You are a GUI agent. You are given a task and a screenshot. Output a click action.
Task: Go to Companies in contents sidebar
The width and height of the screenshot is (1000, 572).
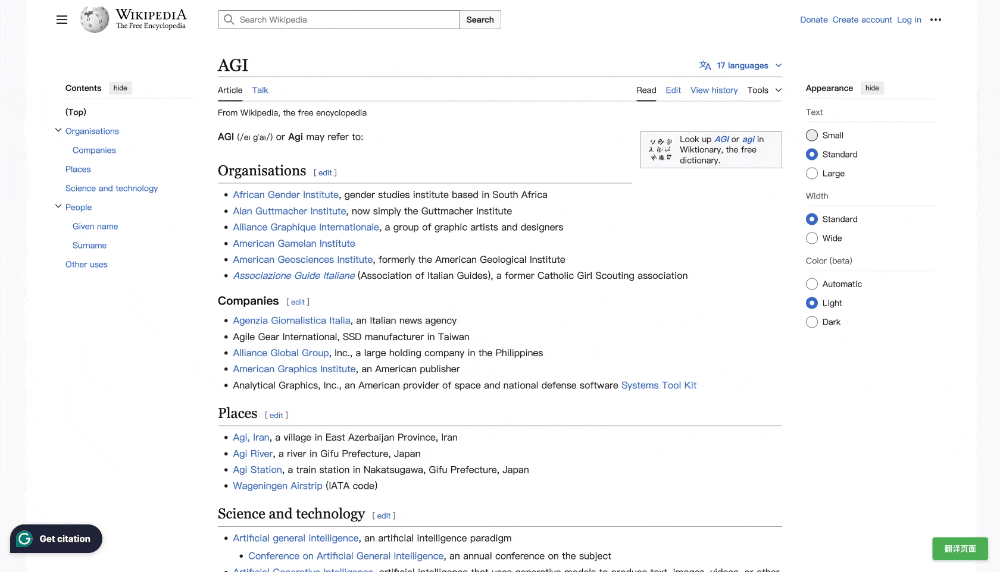94,150
